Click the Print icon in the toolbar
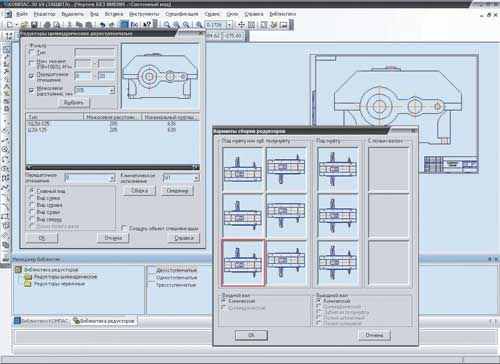Viewport: 500px width, 364px height. [x=47, y=25]
